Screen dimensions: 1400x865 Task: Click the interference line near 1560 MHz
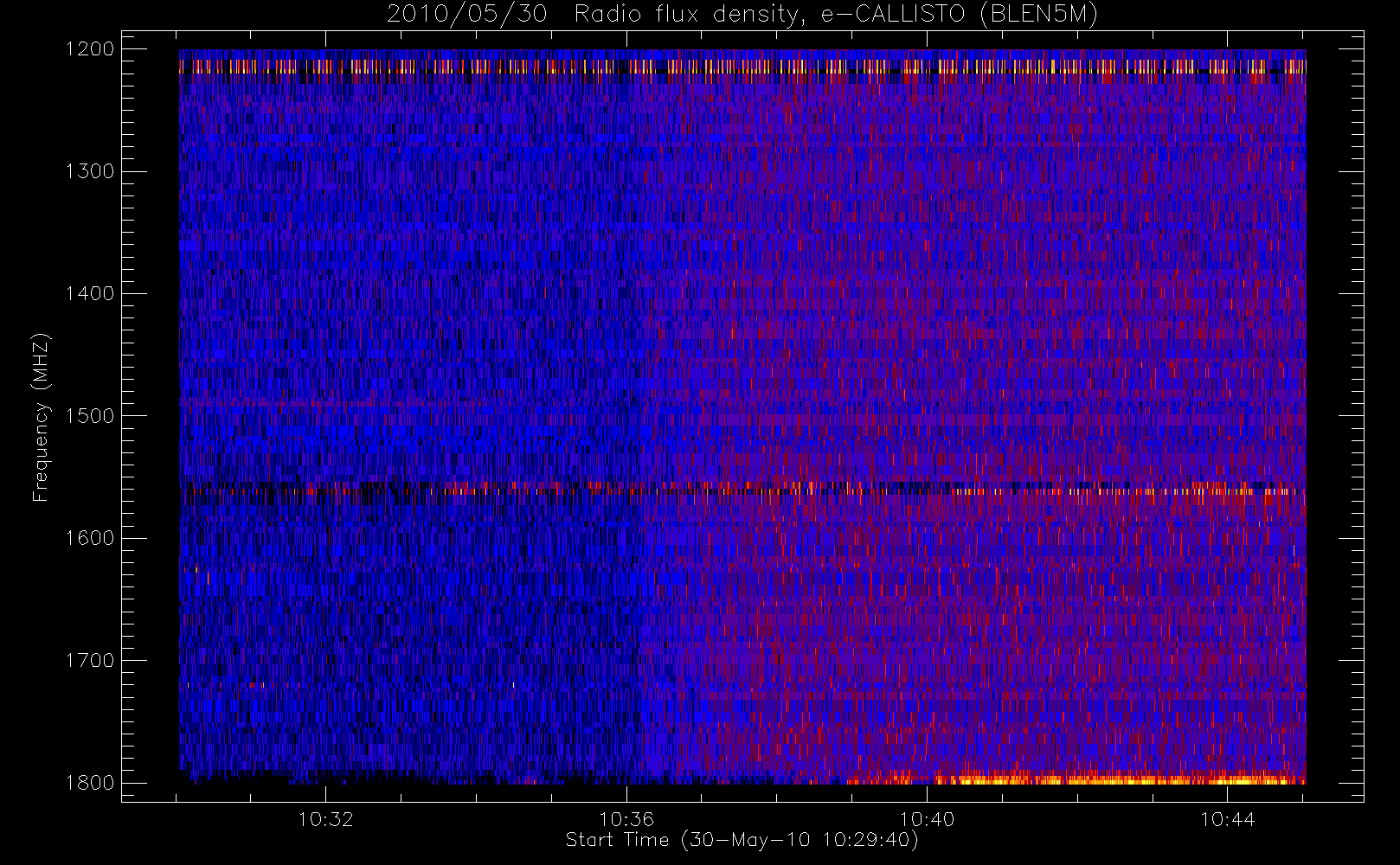(742, 490)
